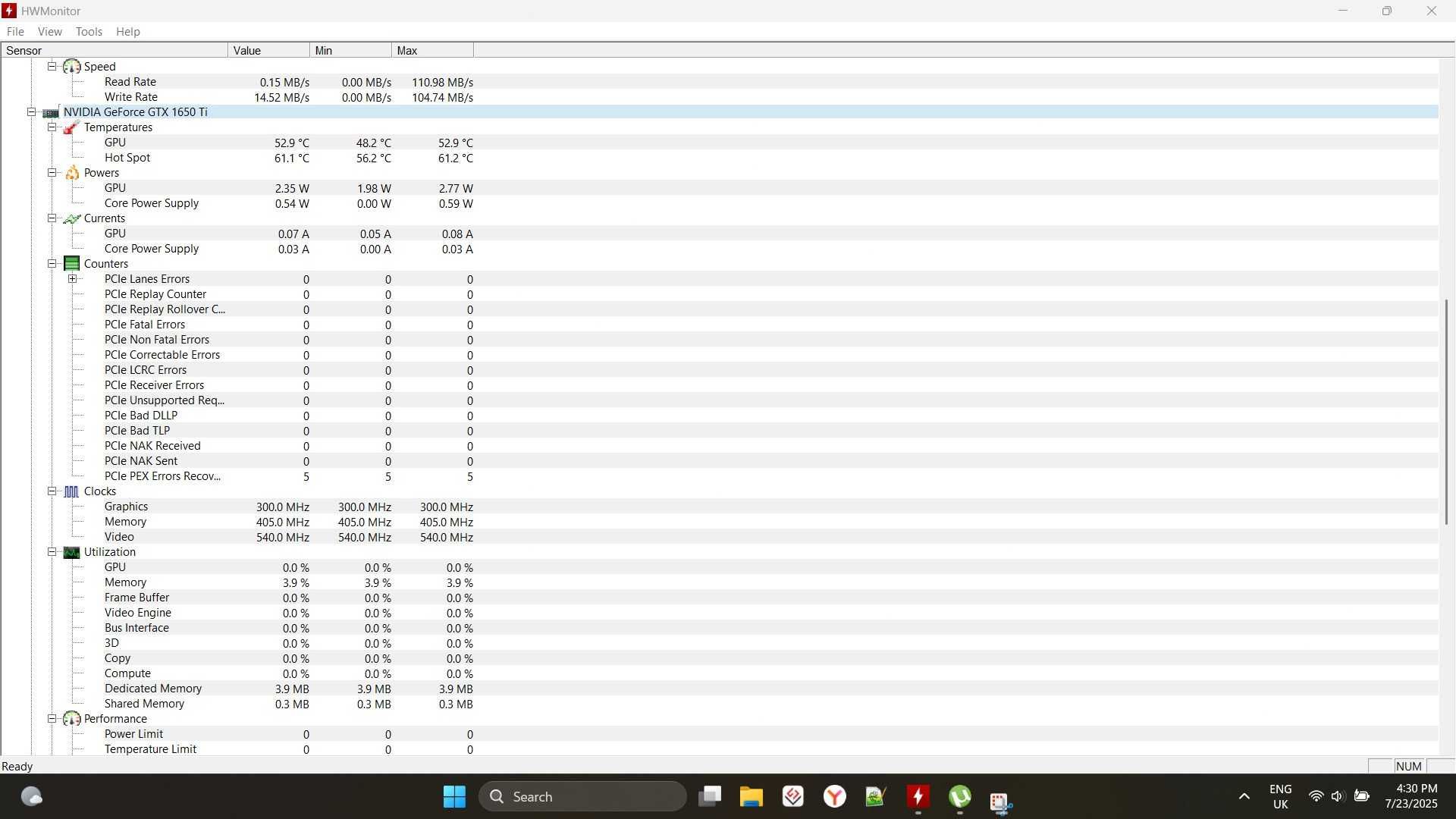Viewport: 1456px width, 819px height.
Task: Collapse the Utilization section
Action: (x=52, y=552)
